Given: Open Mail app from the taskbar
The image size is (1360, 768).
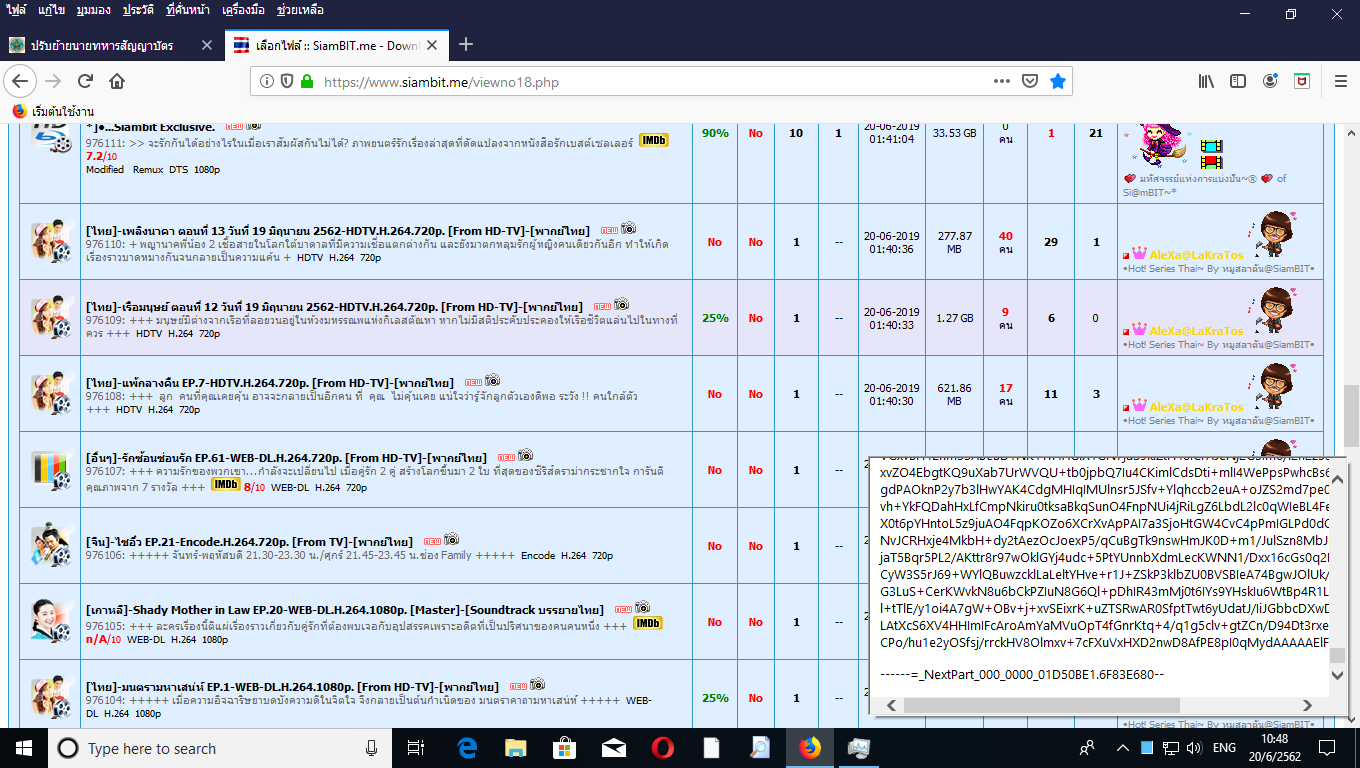Looking at the screenshot, I should point(613,748).
